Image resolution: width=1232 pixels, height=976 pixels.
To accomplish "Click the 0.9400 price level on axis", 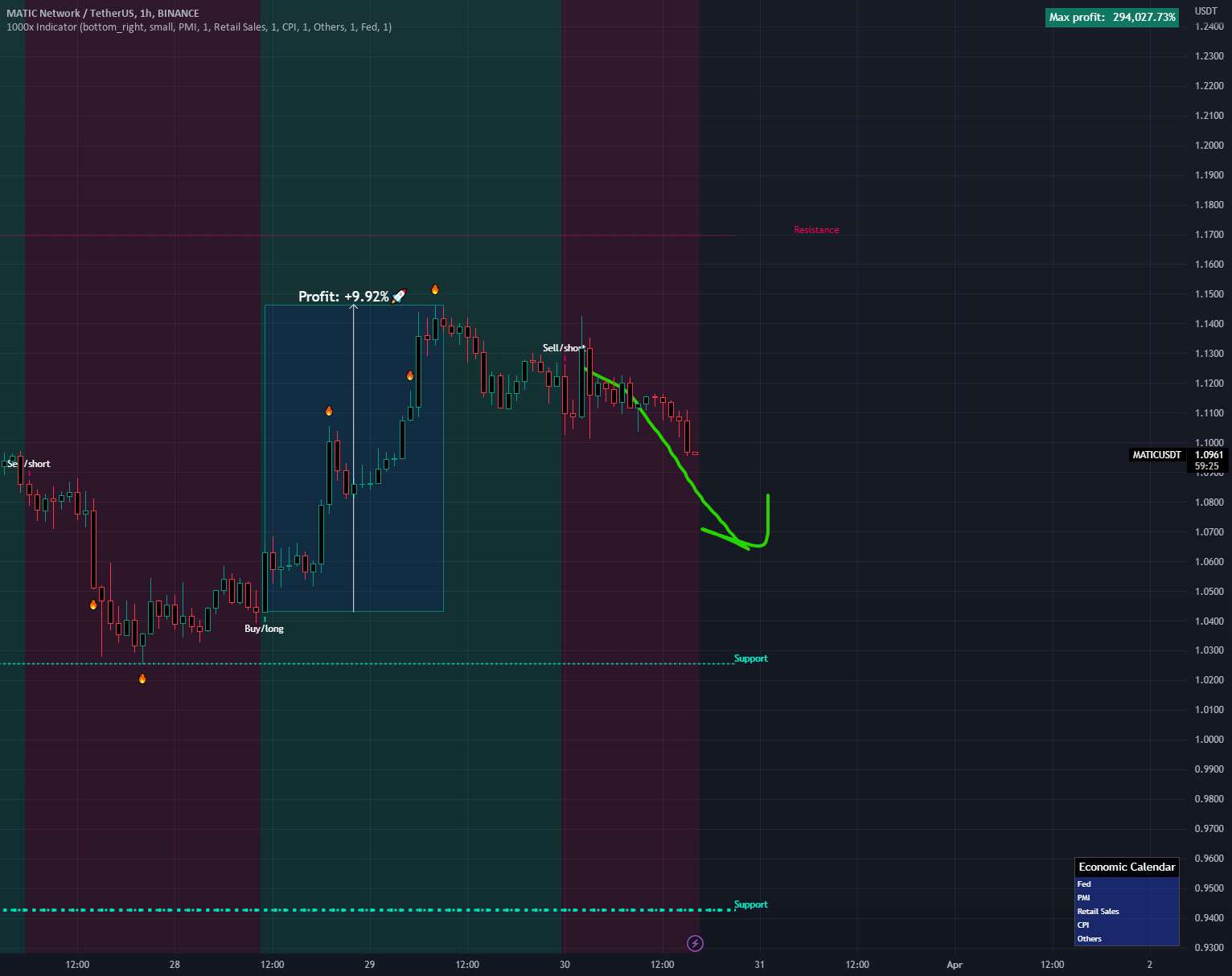I will [x=1209, y=918].
